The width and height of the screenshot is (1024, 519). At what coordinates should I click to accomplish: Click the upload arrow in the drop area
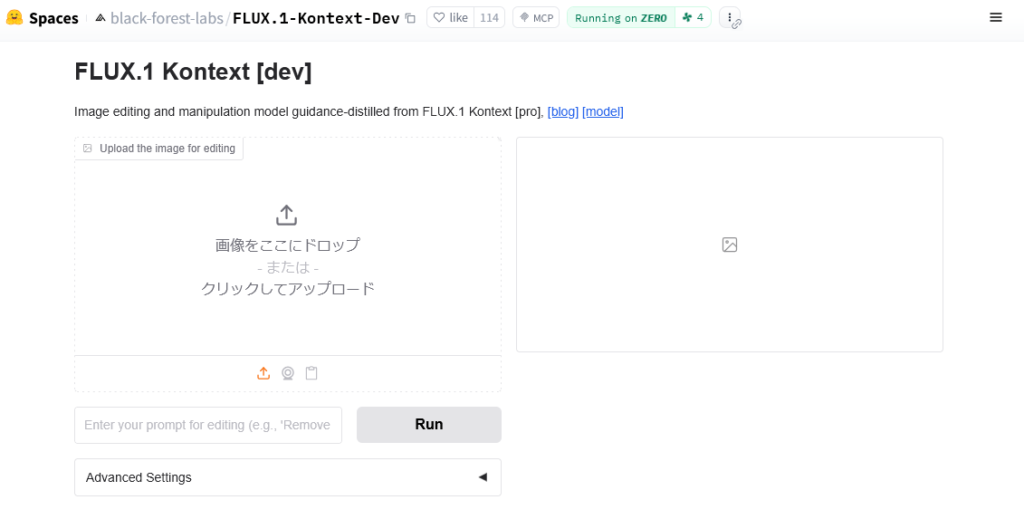click(287, 215)
